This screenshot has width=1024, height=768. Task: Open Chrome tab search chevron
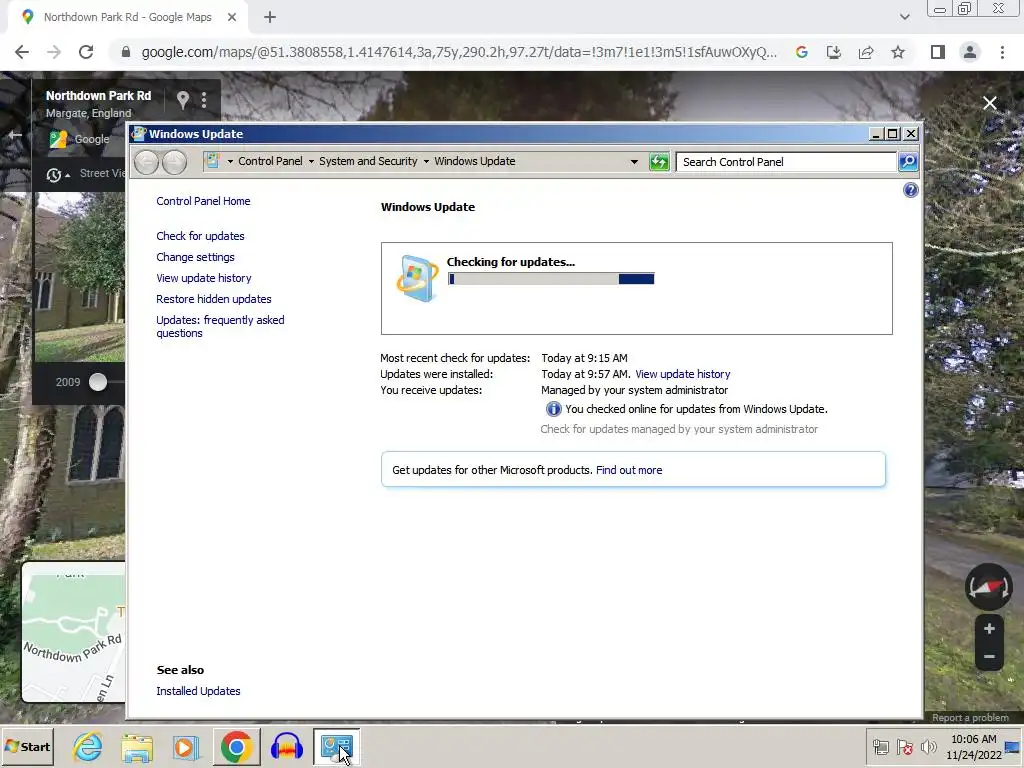tap(904, 17)
